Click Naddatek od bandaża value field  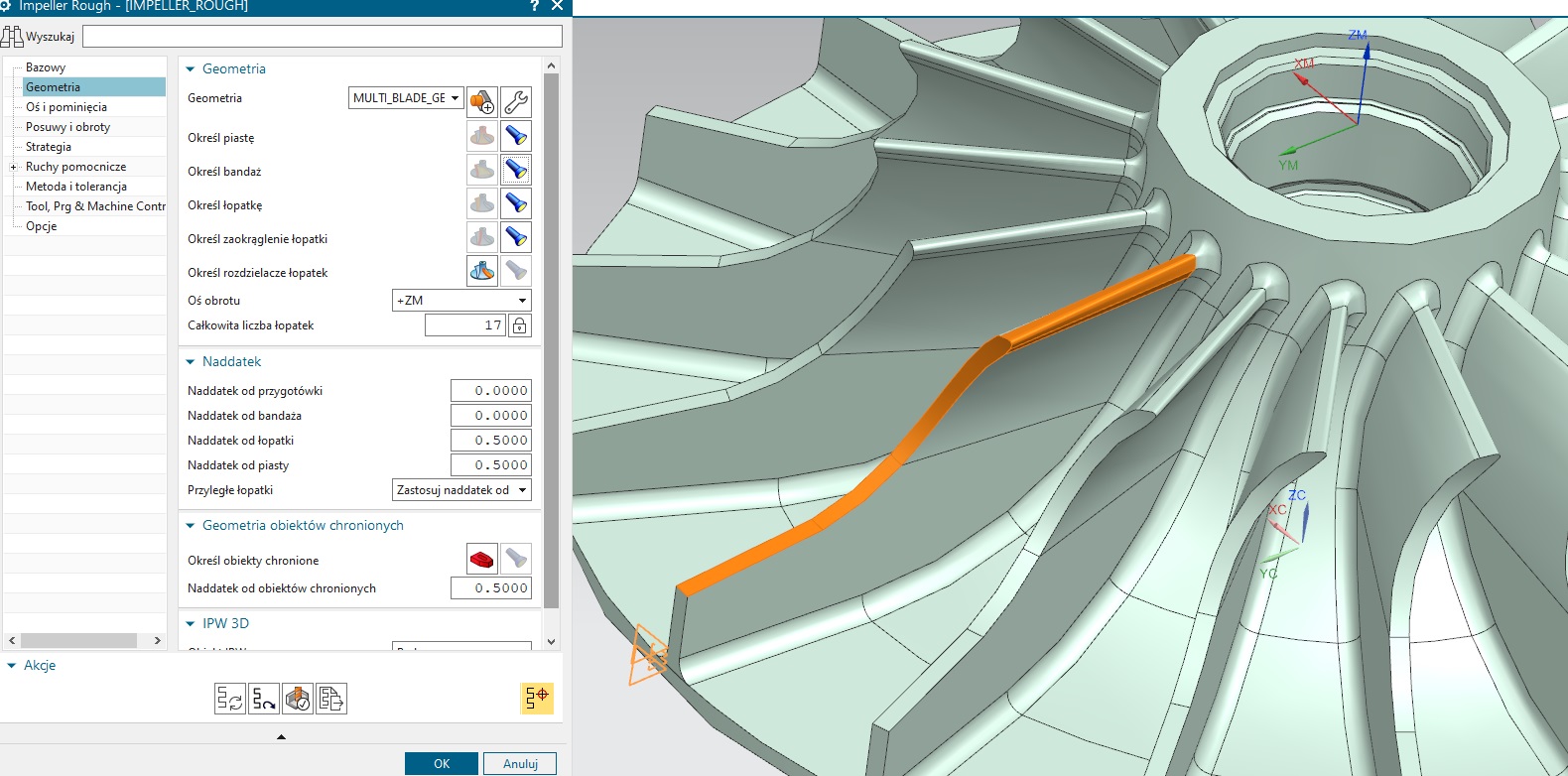pos(490,415)
